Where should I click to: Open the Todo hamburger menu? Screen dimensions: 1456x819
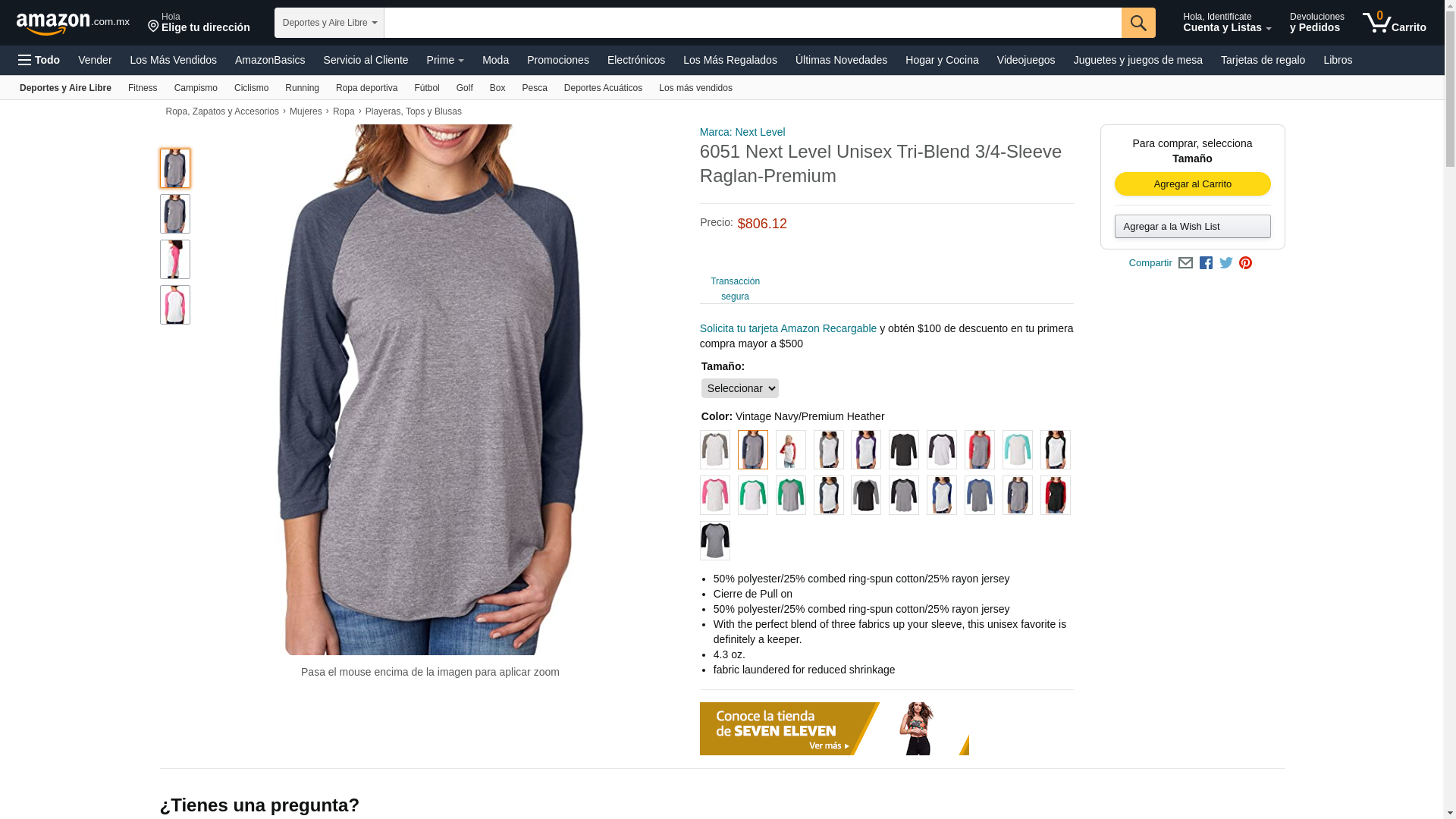[x=39, y=60]
